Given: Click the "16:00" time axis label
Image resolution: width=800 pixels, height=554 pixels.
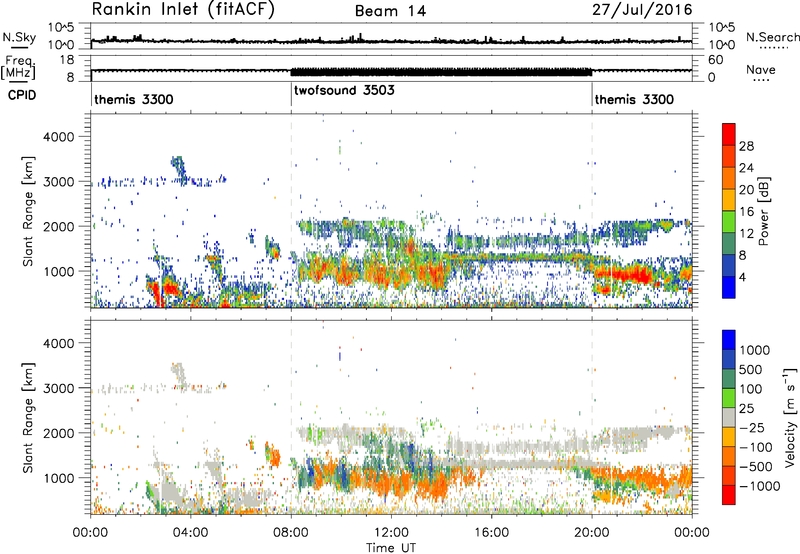Looking at the screenshot, I should [x=491, y=533].
